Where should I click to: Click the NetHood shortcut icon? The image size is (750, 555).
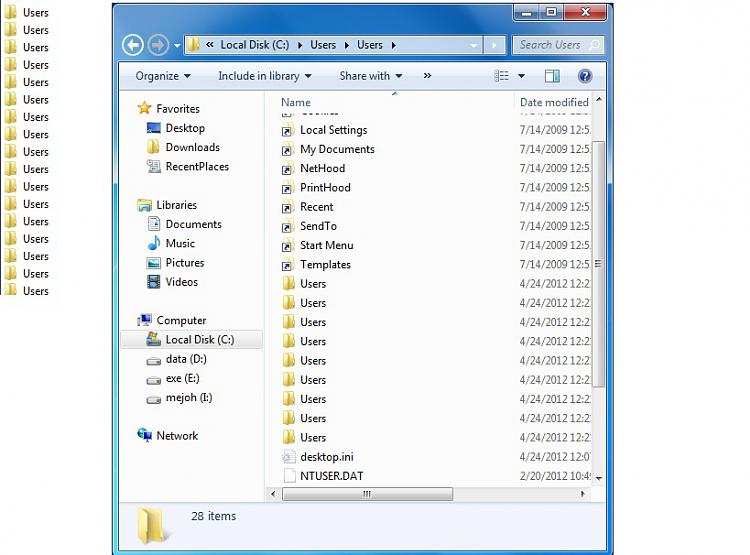287,169
